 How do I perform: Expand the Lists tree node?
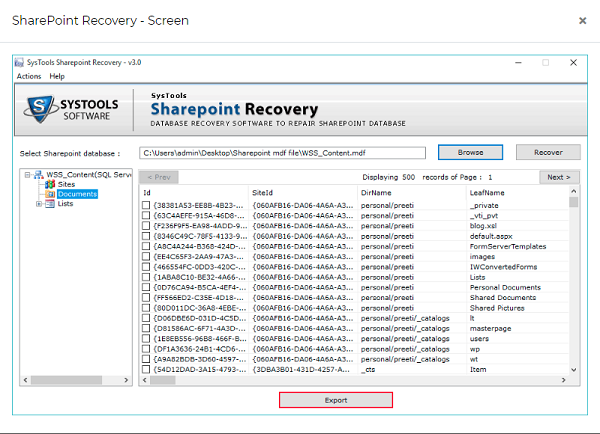click(x=39, y=204)
